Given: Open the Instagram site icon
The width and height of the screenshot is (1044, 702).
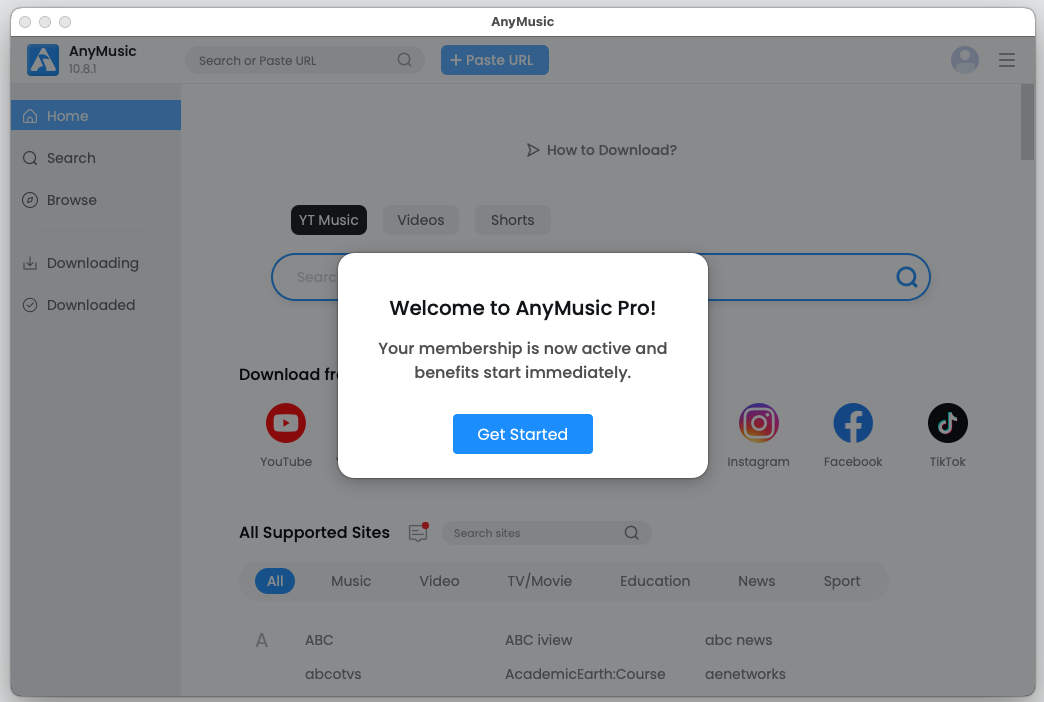Looking at the screenshot, I should point(758,423).
